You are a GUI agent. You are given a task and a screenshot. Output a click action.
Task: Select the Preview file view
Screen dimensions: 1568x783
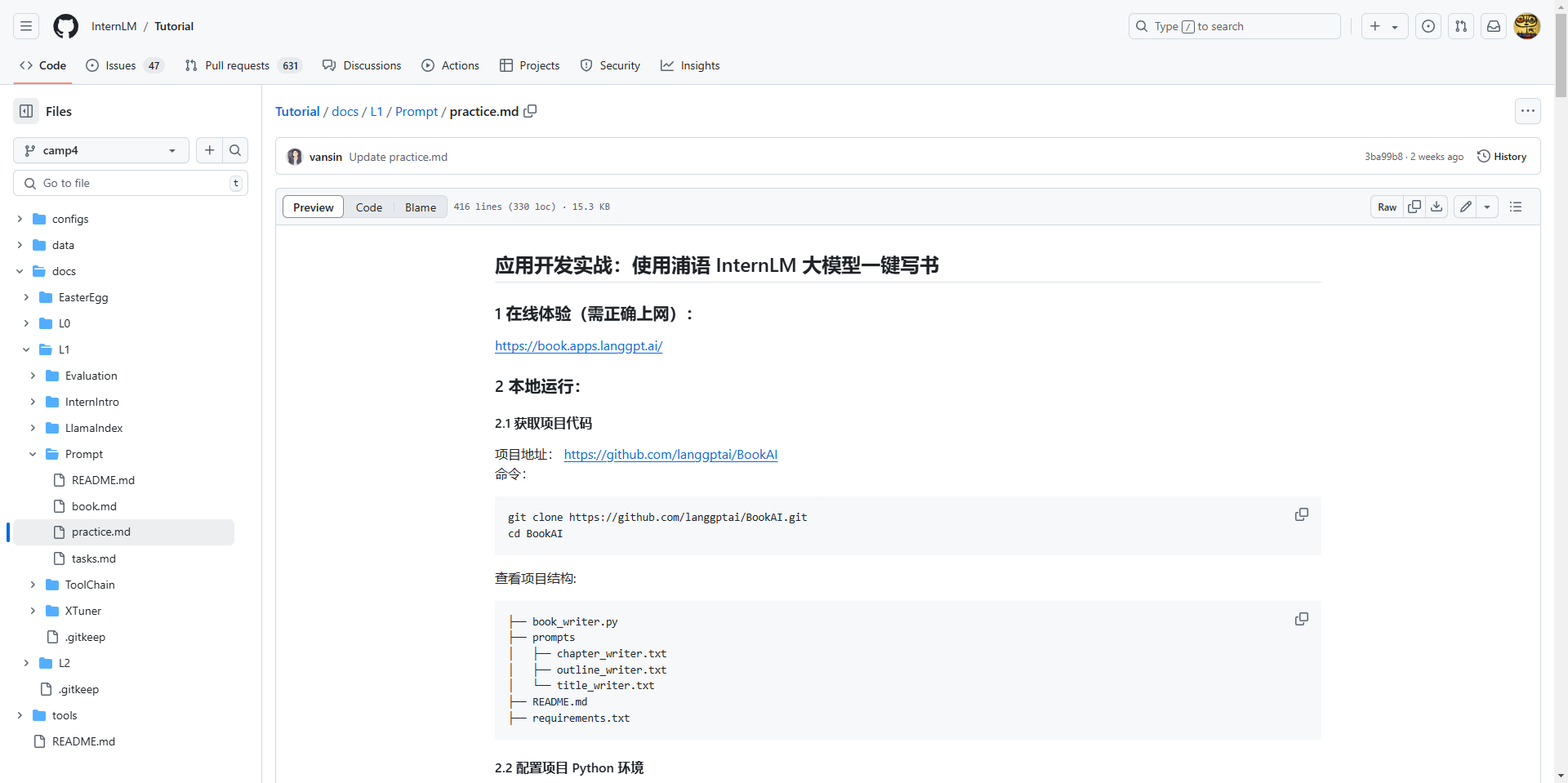pyautogui.click(x=314, y=207)
